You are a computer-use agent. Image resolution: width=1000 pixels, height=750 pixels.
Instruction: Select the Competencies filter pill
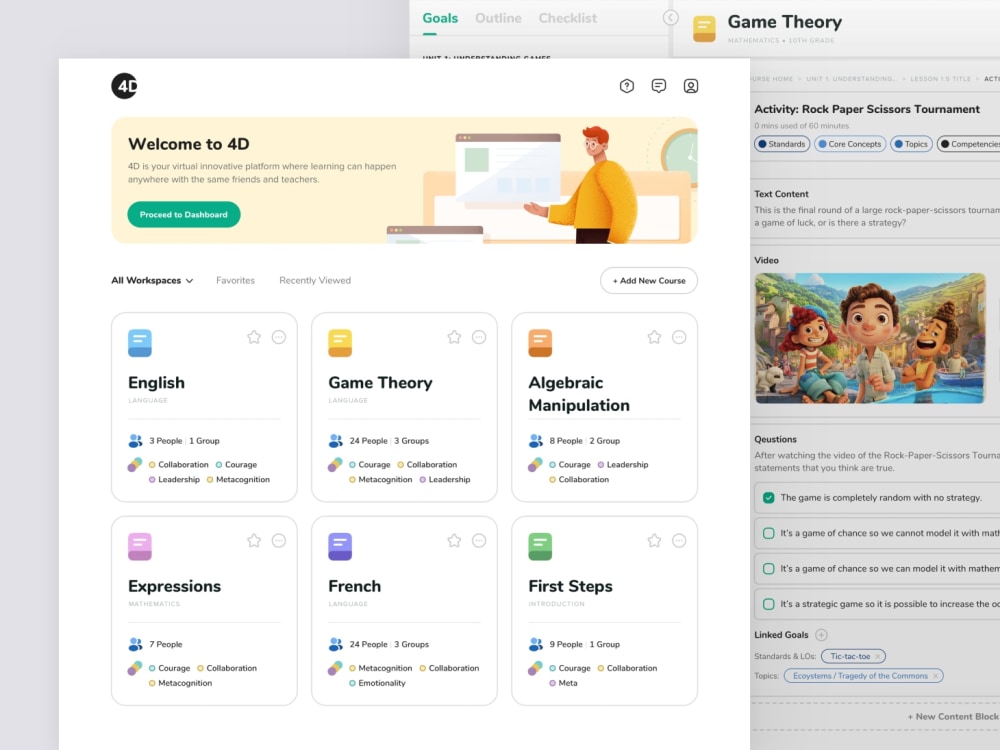click(x=968, y=144)
